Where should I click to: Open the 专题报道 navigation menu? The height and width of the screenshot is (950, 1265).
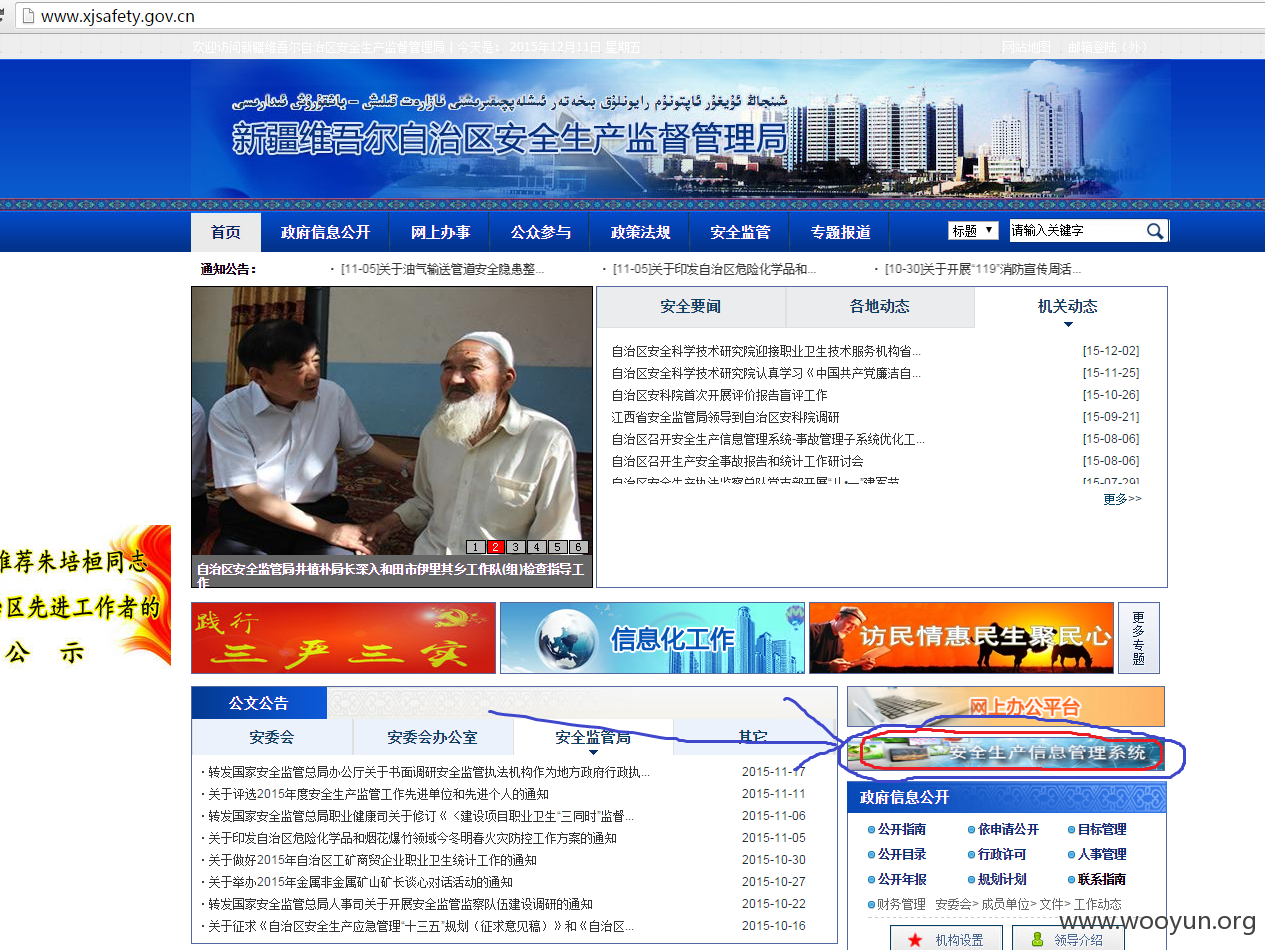pos(841,232)
